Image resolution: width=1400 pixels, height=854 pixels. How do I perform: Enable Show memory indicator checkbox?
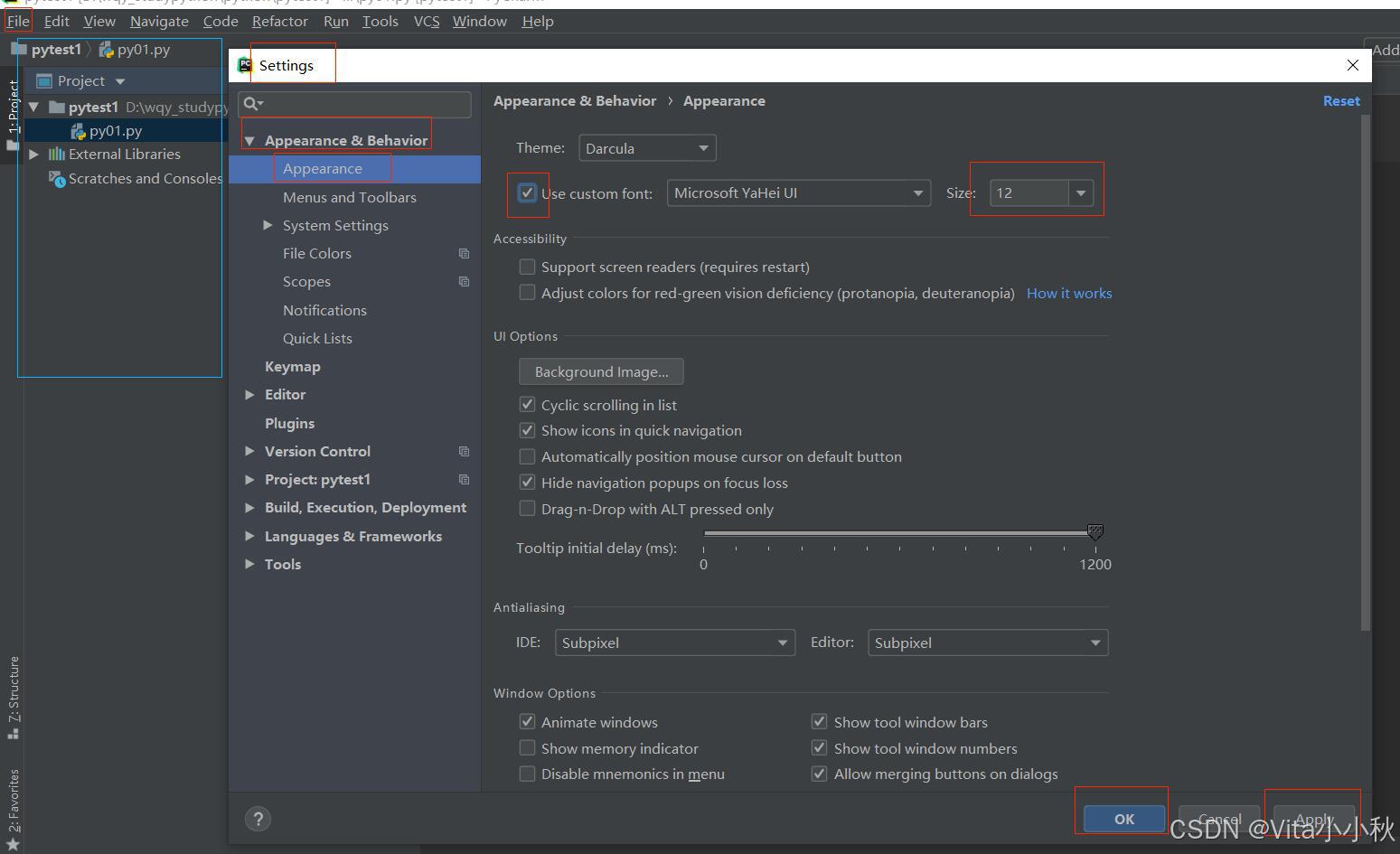point(527,748)
